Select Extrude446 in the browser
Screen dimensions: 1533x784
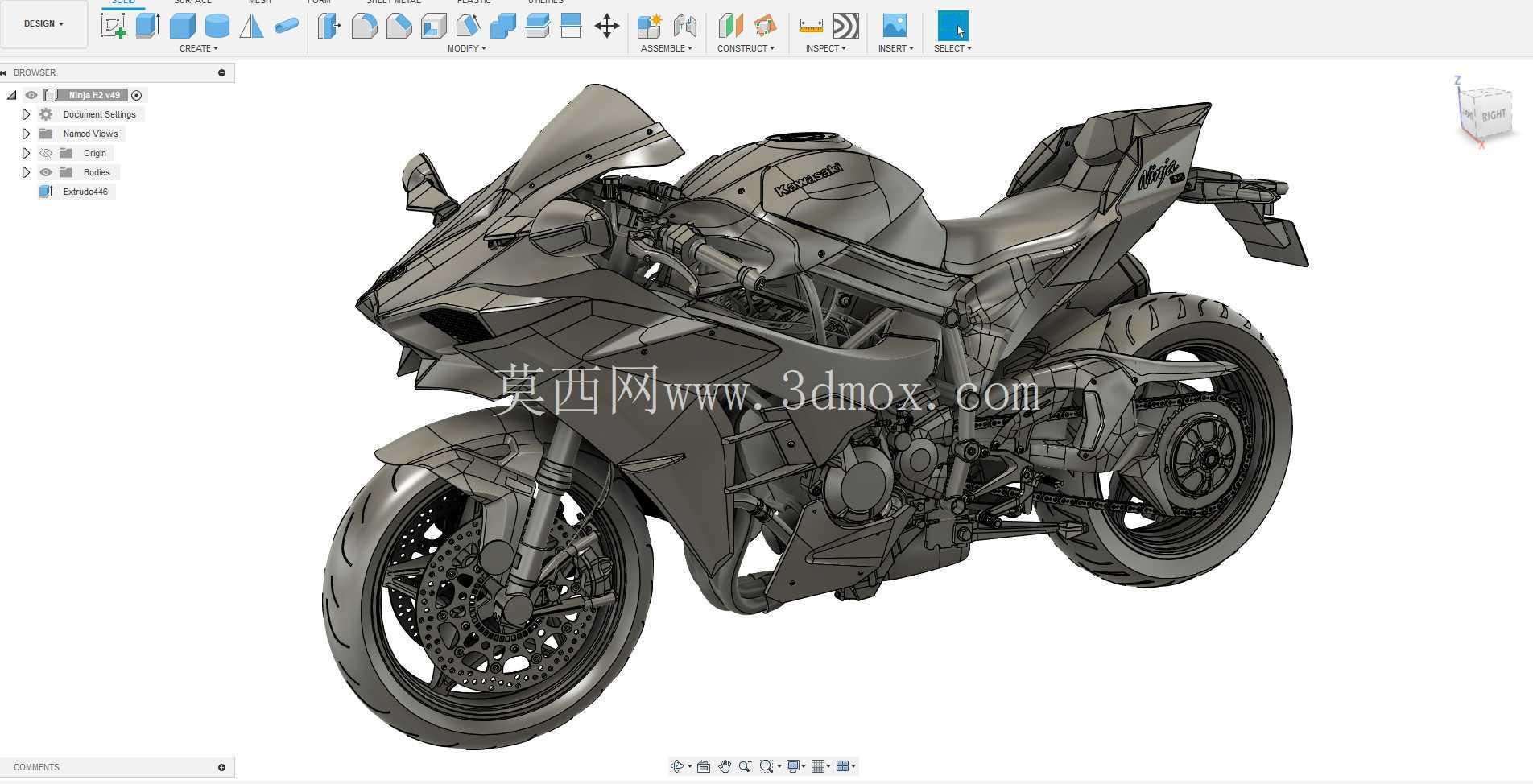point(85,192)
